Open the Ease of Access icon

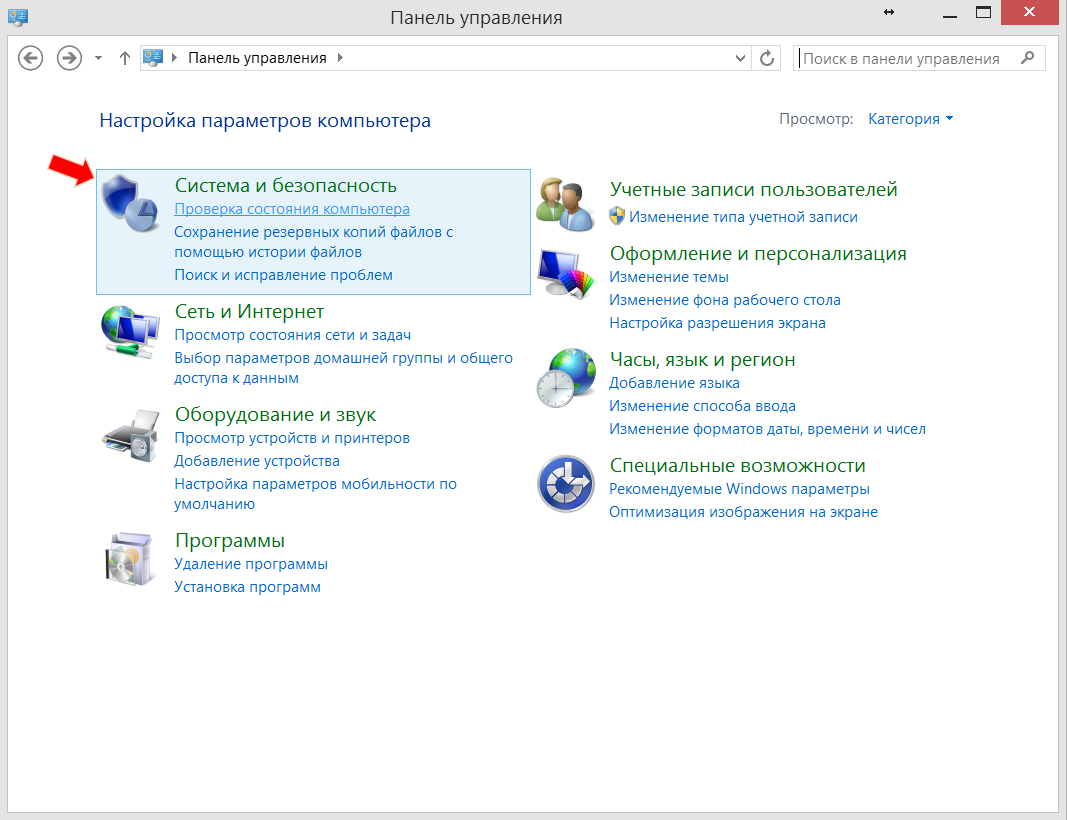tap(566, 484)
